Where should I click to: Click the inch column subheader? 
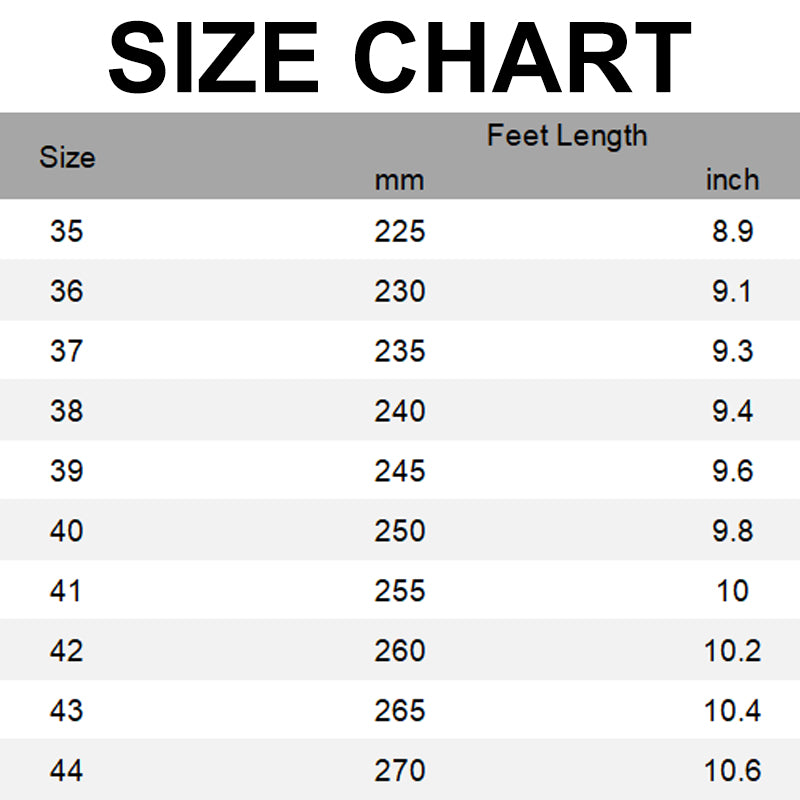coord(732,180)
